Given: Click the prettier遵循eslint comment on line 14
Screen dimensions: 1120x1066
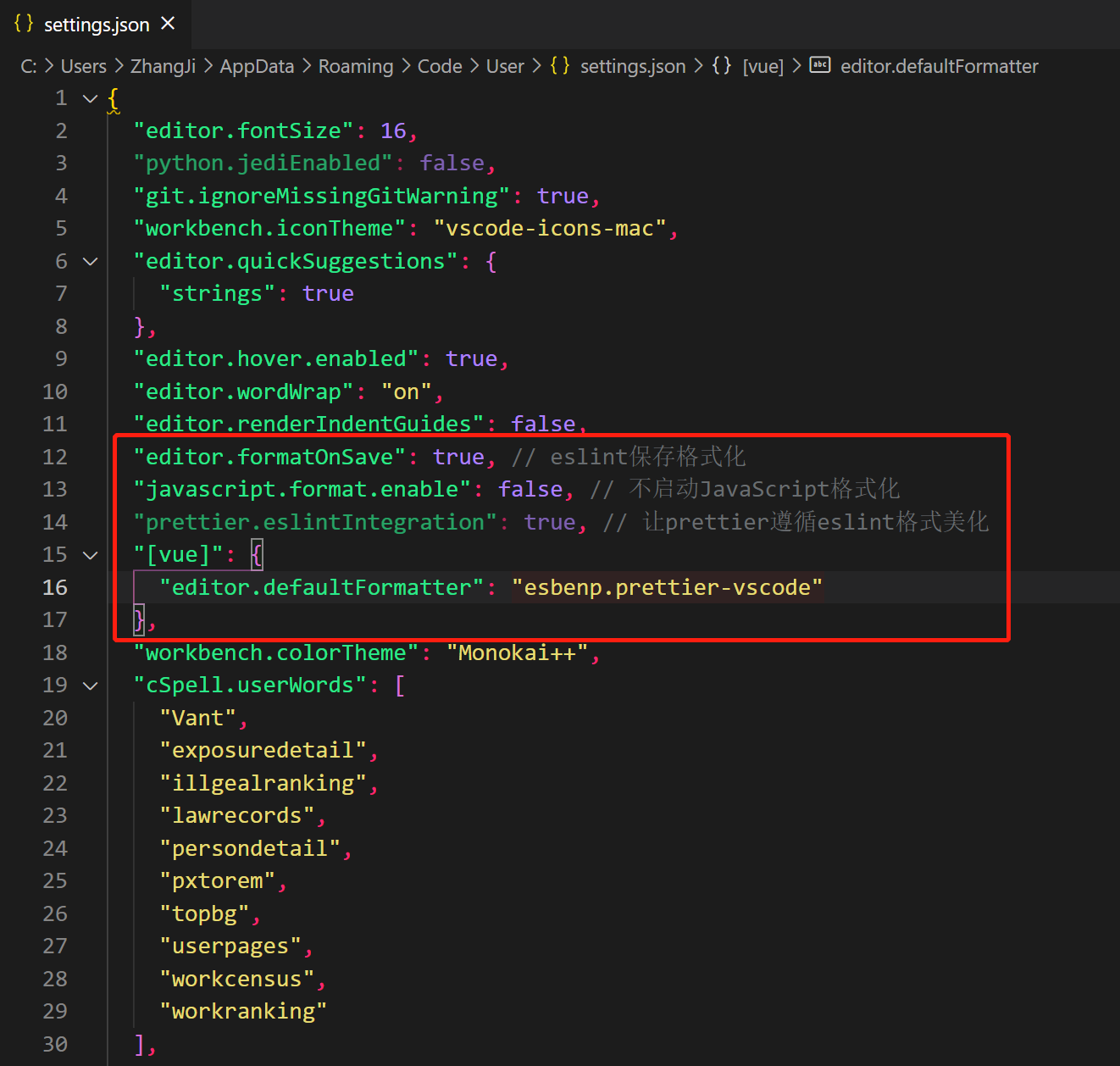Looking at the screenshot, I should pyautogui.click(x=796, y=522).
